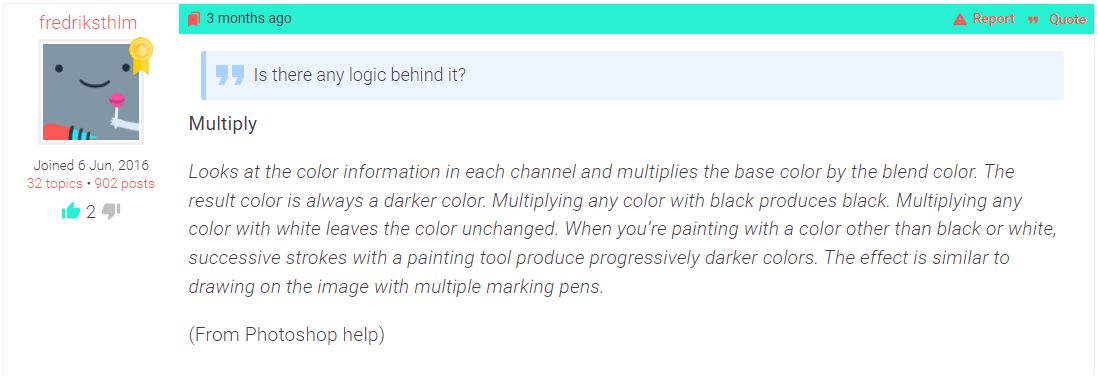Screen dimensions: 1098x376
Task: Click the Multiply heading text
Action: 223,125
